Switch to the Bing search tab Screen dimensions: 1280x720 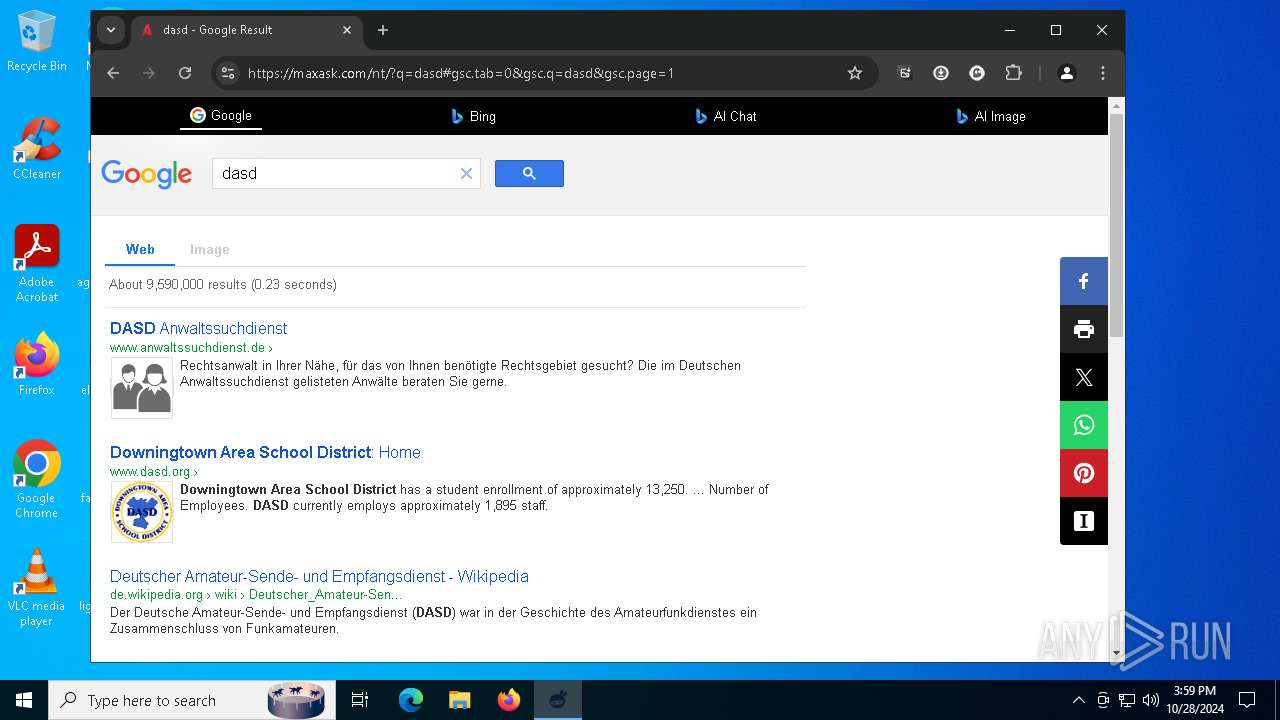click(473, 116)
